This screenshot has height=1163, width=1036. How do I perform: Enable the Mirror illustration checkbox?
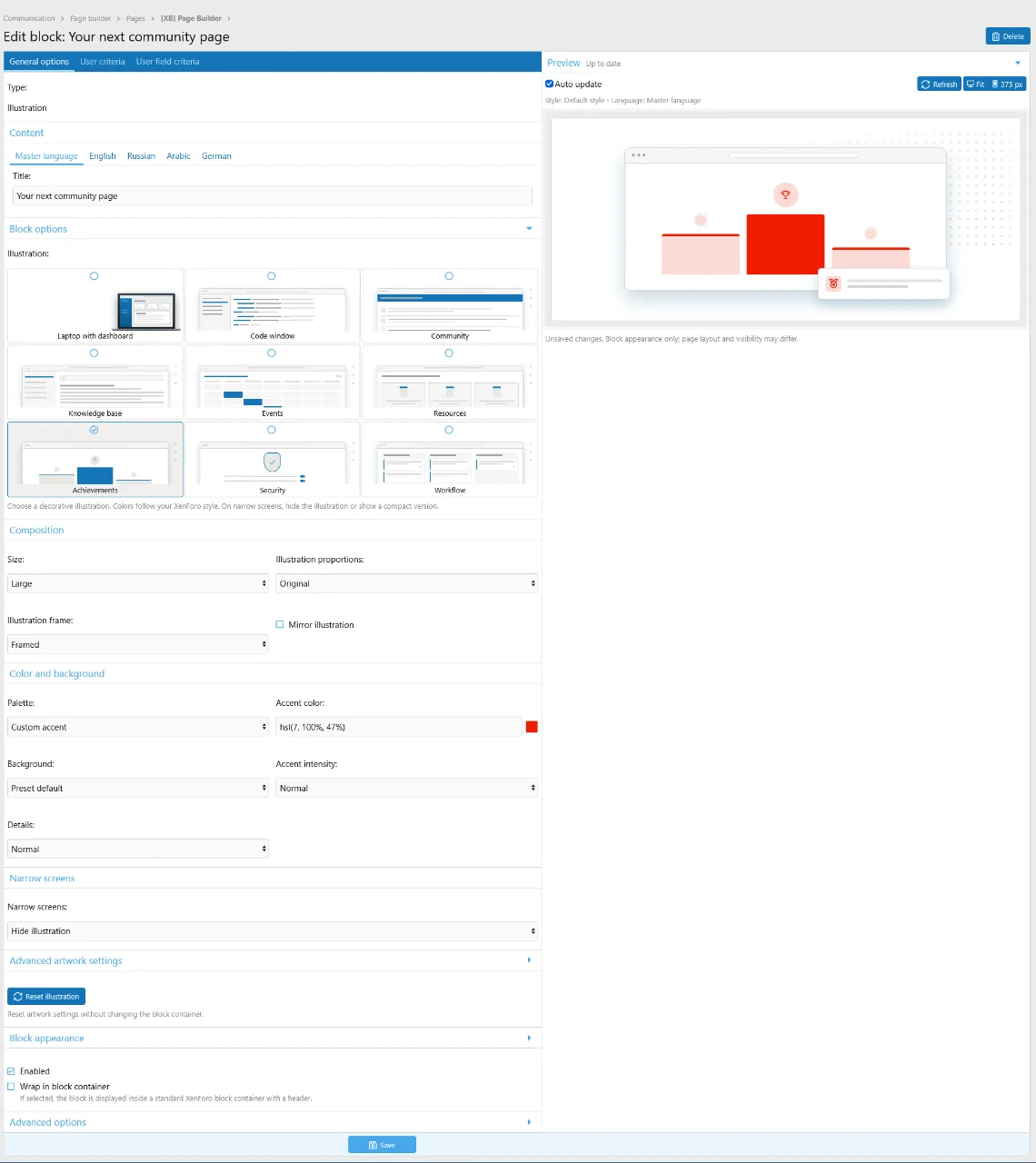pos(280,624)
